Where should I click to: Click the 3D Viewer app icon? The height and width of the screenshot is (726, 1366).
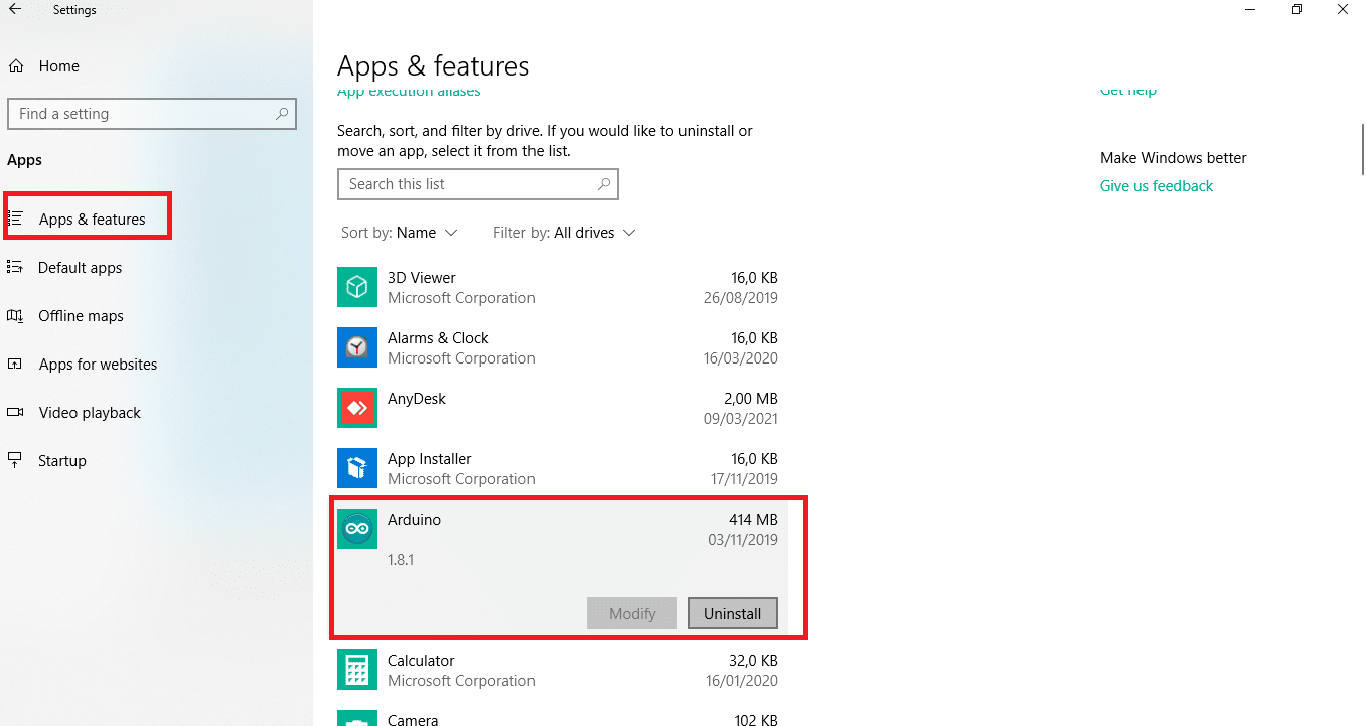coord(357,288)
